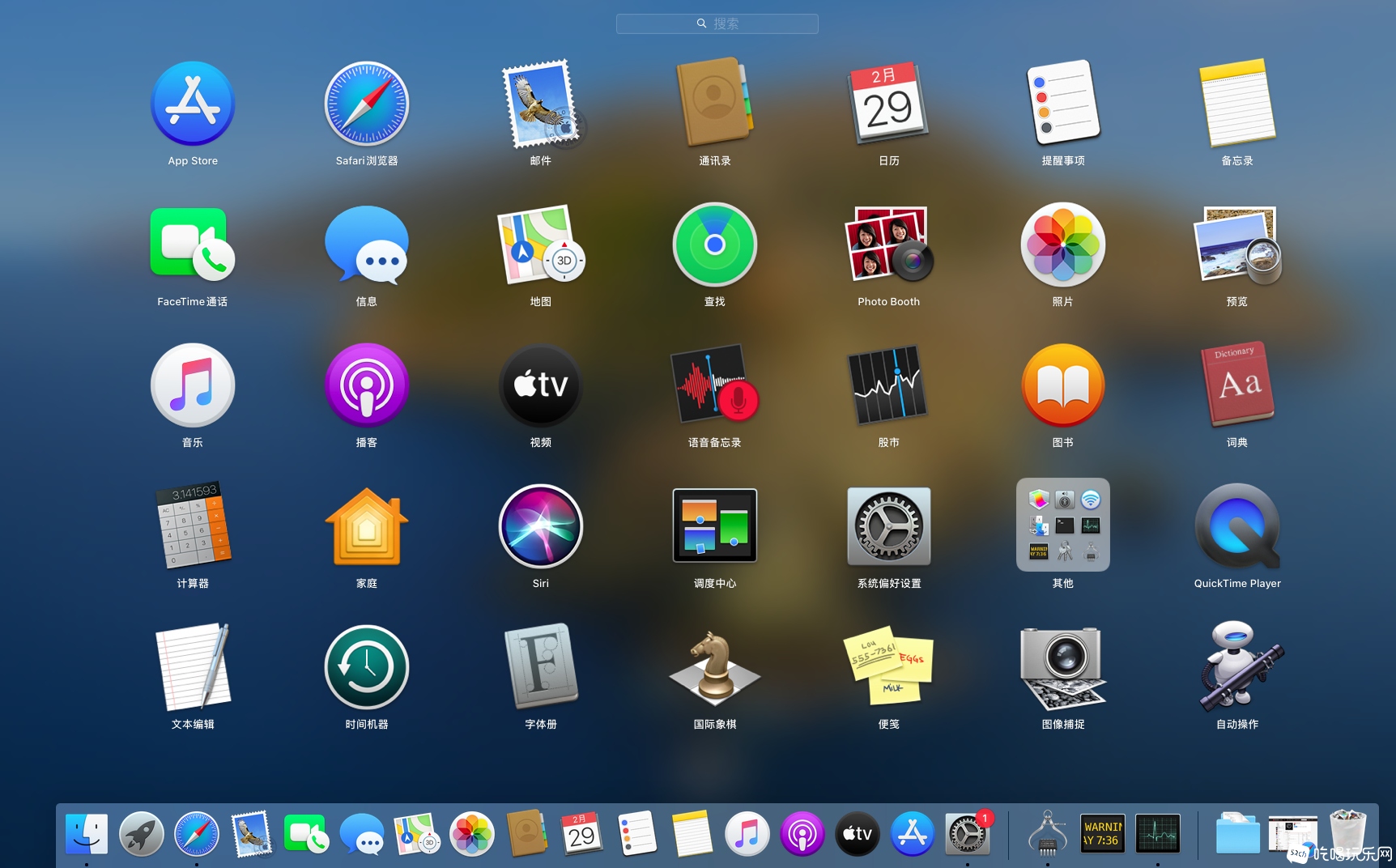Launch Safari浏览器 from Launchpad grid

click(367, 104)
